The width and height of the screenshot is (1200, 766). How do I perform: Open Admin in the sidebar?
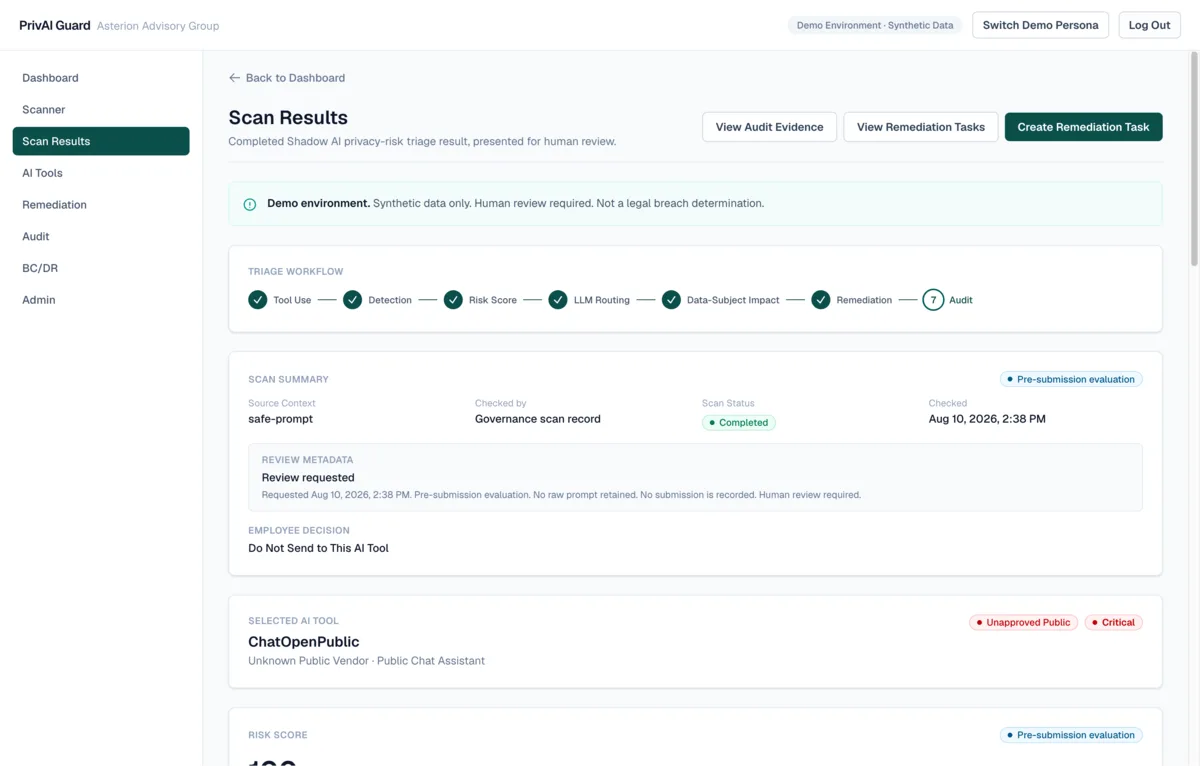click(x=101, y=300)
